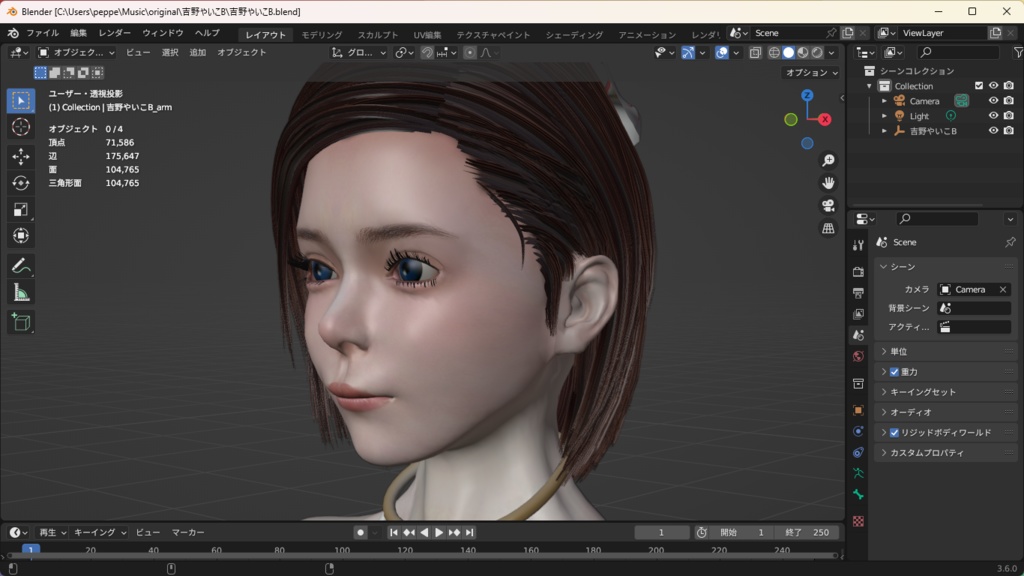
Task: Toggle camera view with the camera gizmo icon
Action: [x=828, y=206]
